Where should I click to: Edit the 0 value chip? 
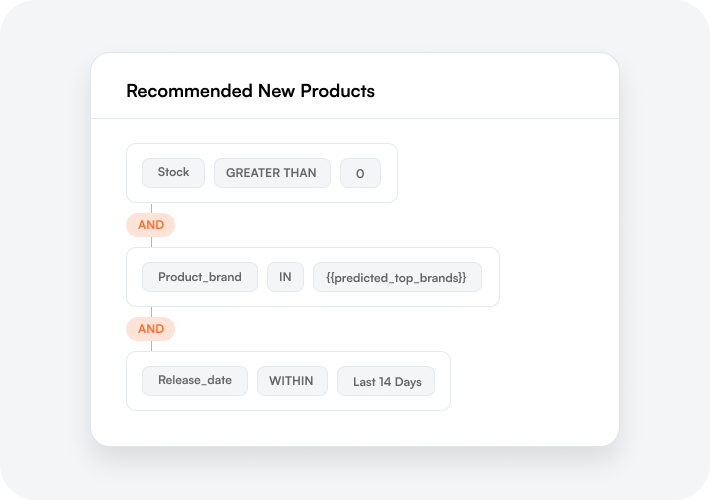(360, 173)
